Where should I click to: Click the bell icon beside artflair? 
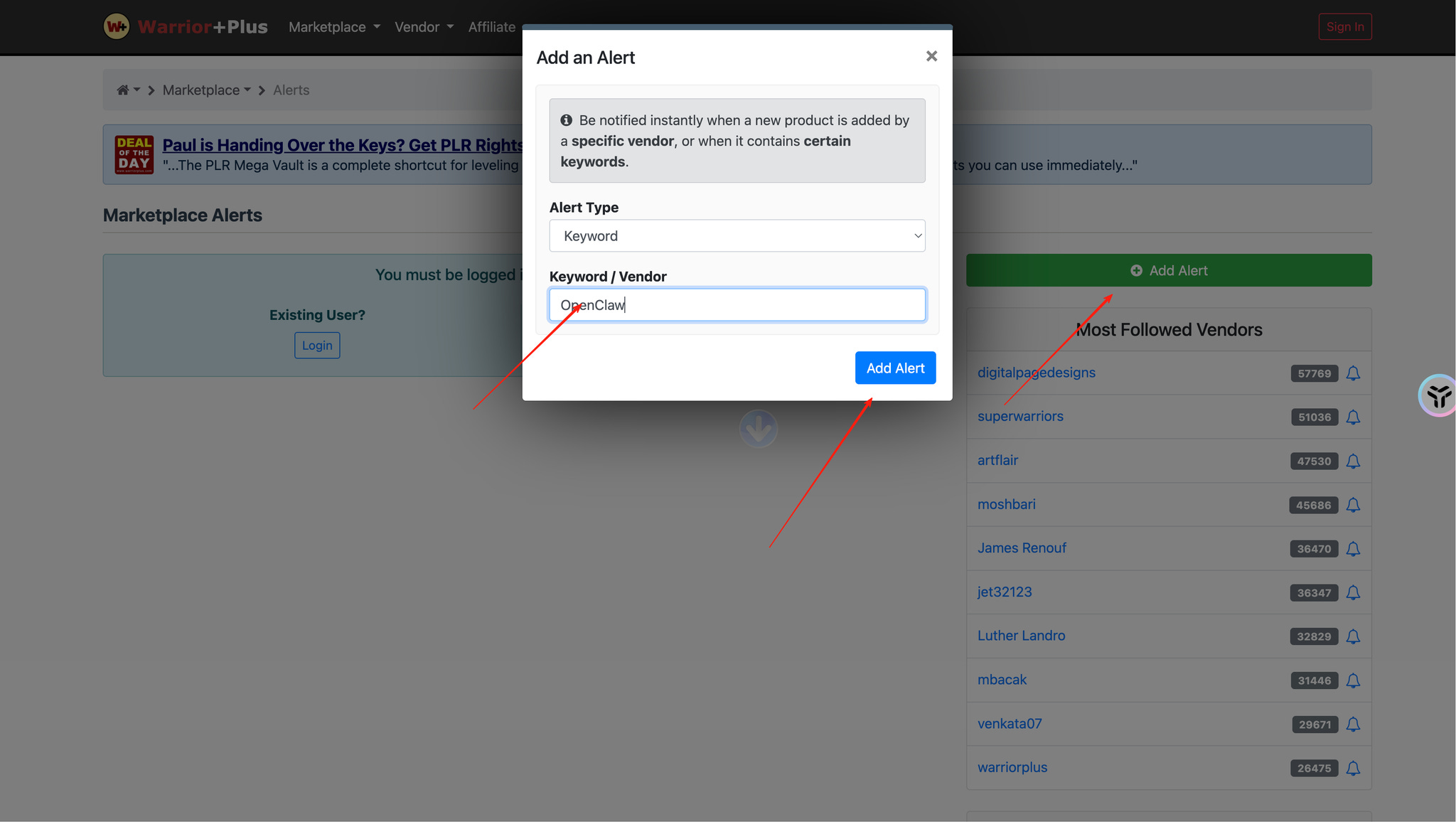(x=1353, y=461)
